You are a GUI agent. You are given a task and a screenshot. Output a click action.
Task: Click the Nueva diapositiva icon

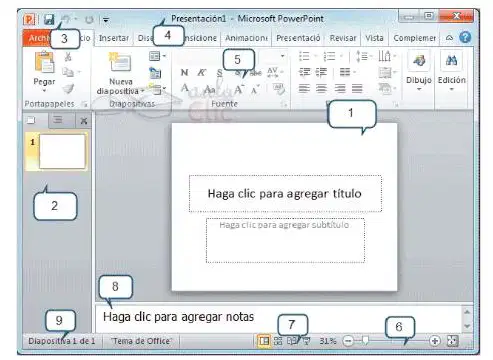point(120,62)
